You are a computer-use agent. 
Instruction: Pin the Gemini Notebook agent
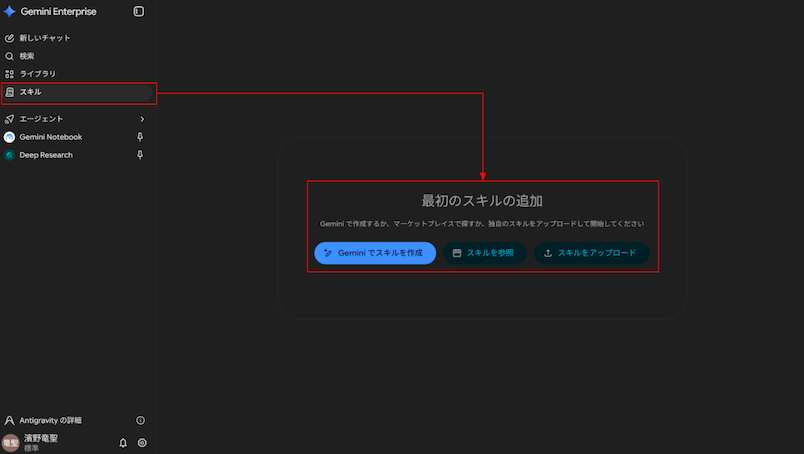[140, 137]
